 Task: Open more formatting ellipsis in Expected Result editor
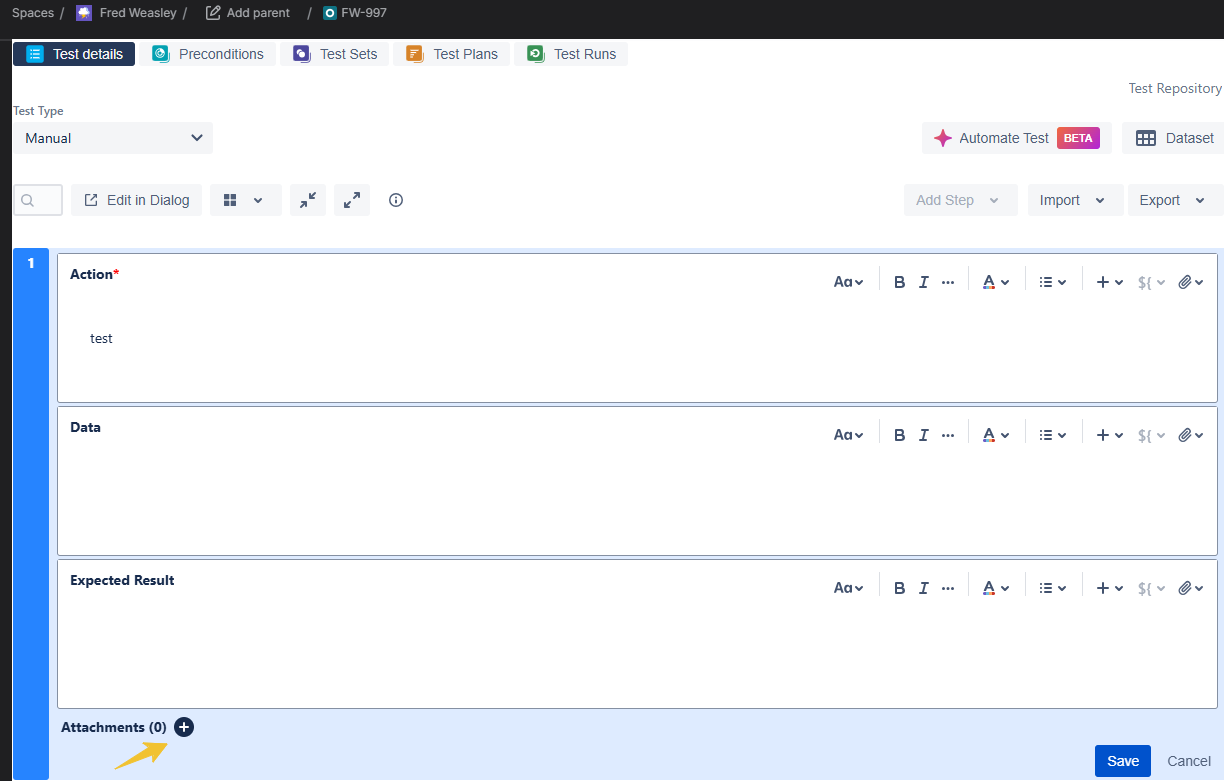click(948, 588)
